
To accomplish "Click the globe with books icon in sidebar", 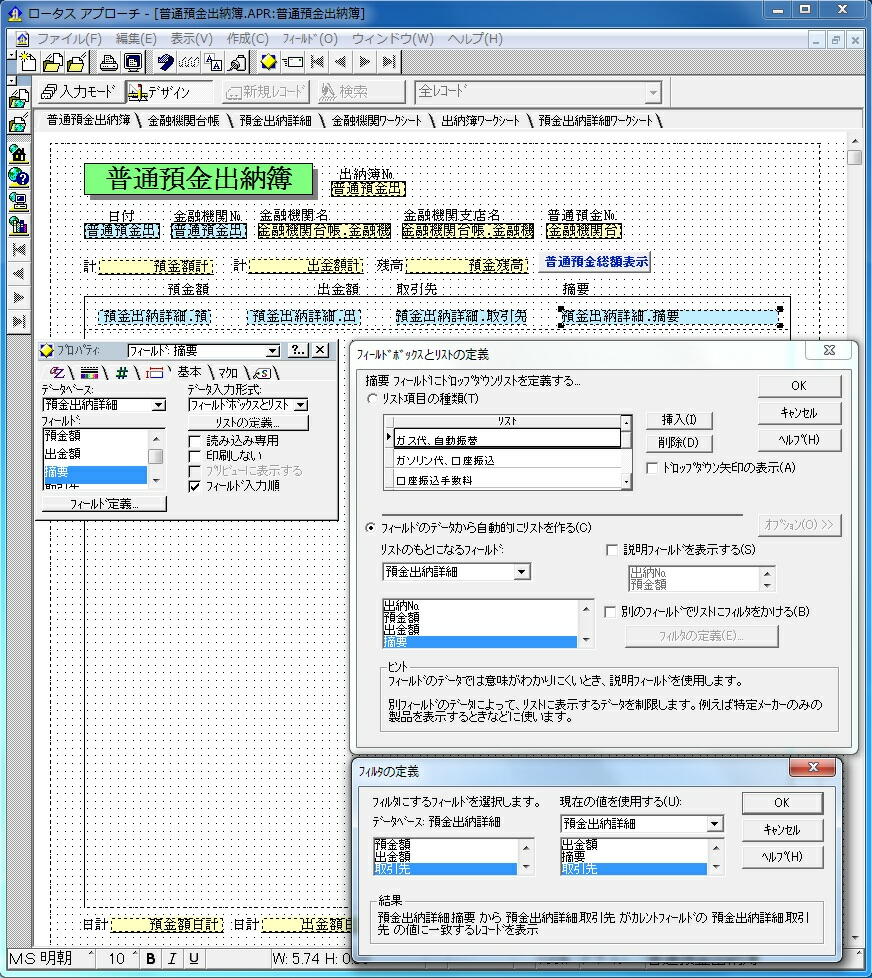I will click(x=19, y=225).
